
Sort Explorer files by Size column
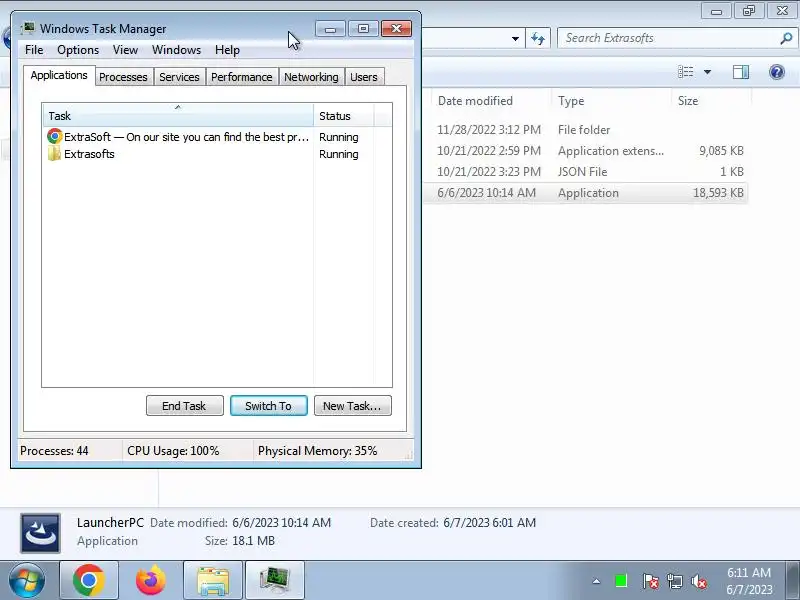point(711,101)
